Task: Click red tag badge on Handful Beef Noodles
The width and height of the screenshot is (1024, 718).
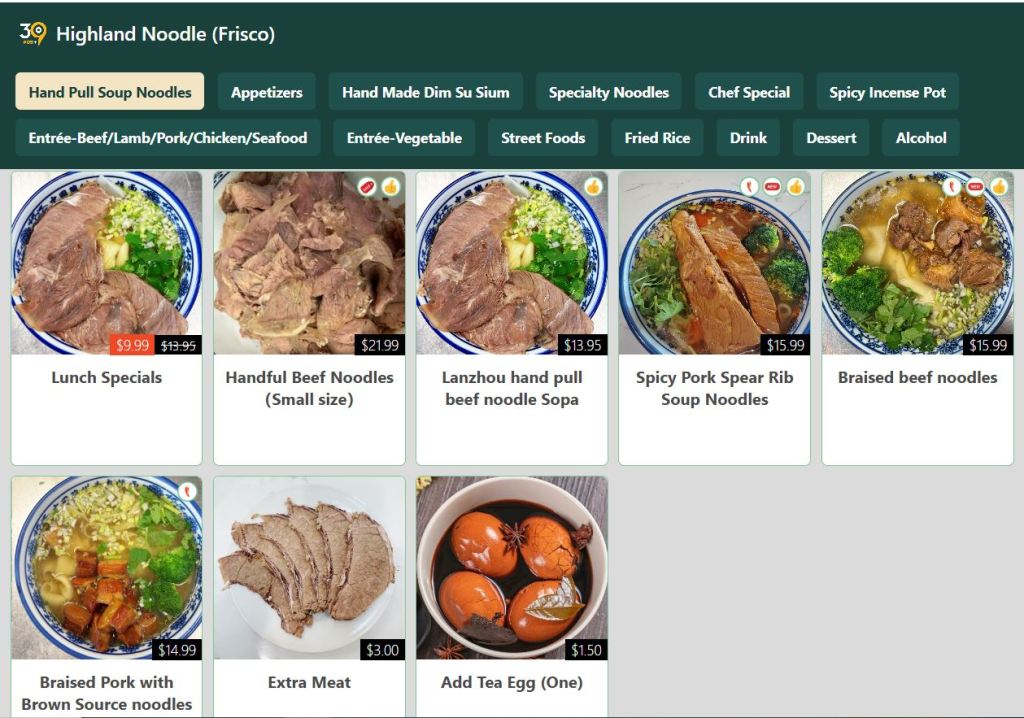Action: (367, 188)
